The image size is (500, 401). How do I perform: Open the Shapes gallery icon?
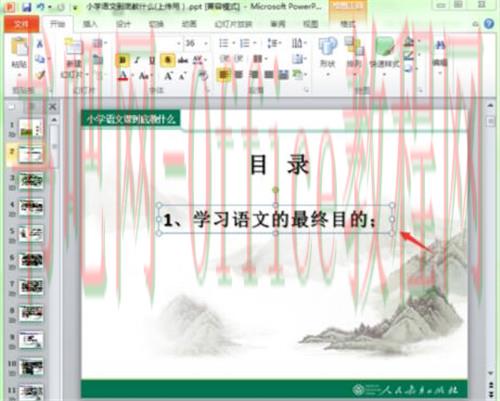point(327,46)
